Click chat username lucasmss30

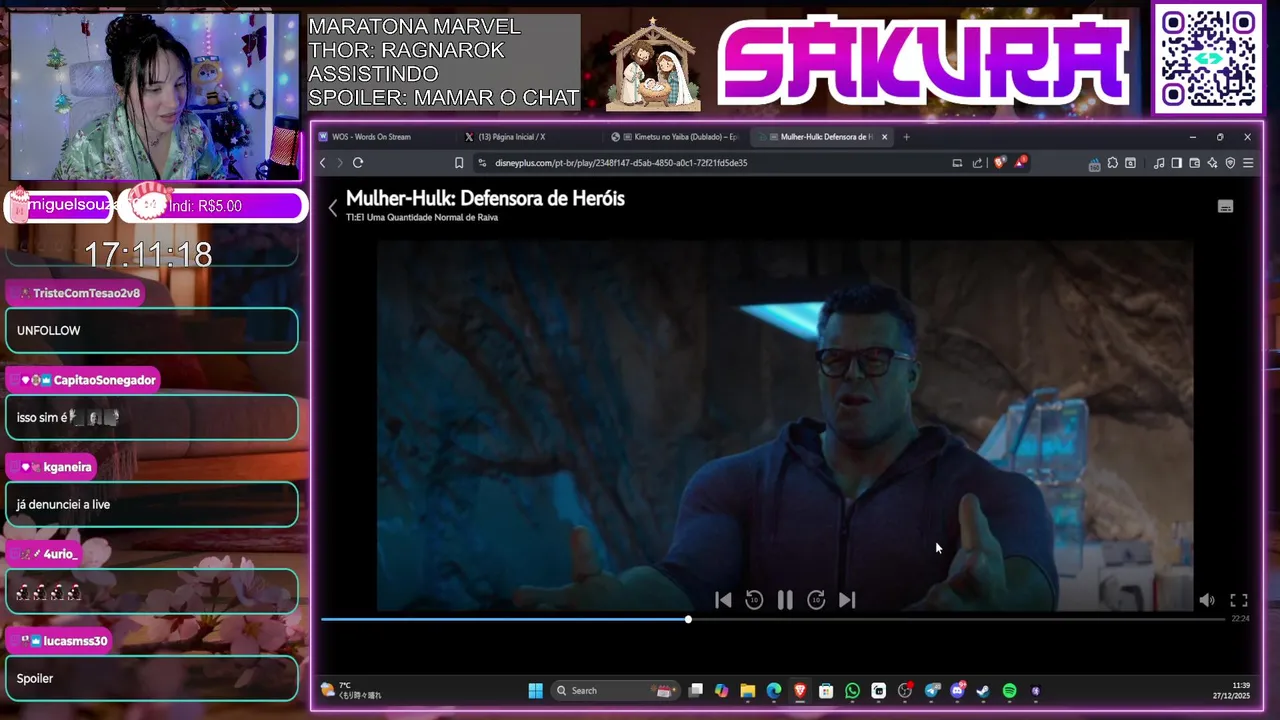[x=75, y=641]
